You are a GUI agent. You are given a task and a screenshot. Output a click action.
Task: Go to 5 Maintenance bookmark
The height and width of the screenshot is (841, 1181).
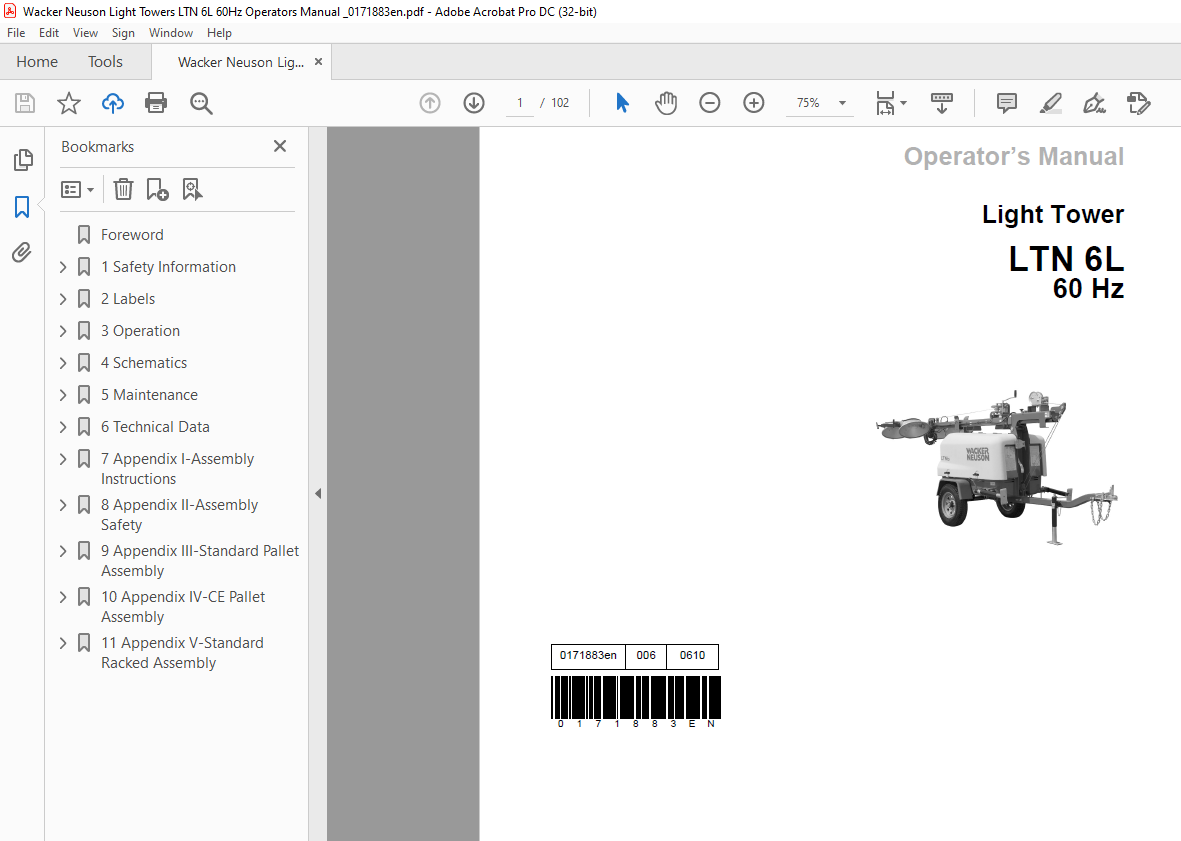pos(149,395)
